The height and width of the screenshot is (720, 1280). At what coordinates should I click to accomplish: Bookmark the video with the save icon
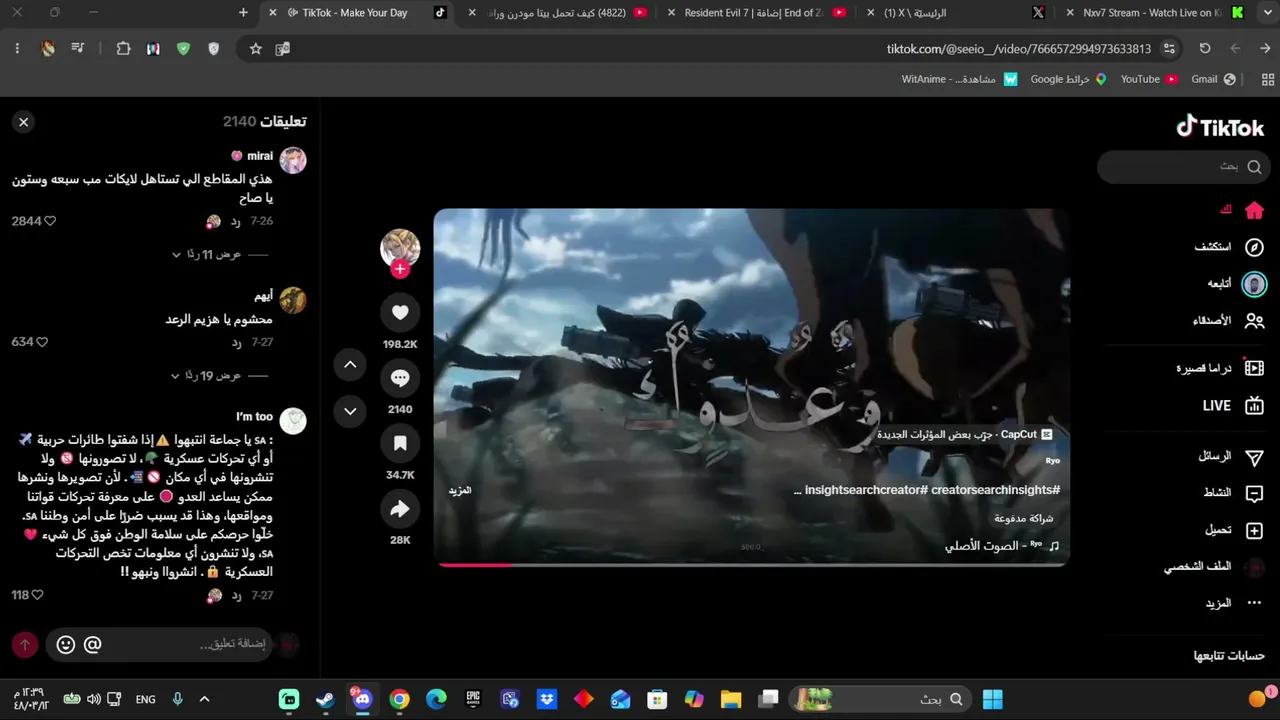[400, 443]
